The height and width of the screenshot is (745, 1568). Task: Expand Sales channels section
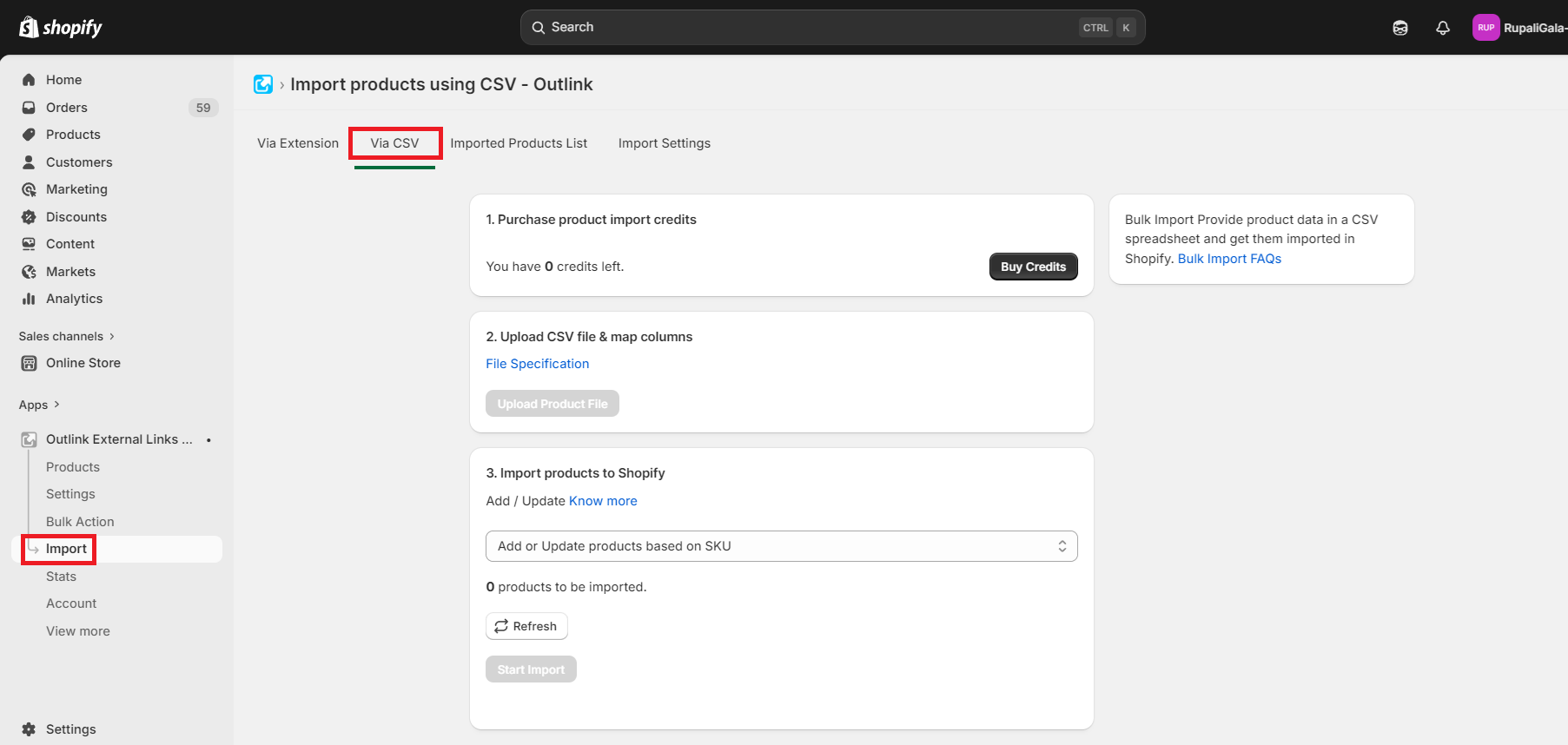pyautogui.click(x=67, y=336)
